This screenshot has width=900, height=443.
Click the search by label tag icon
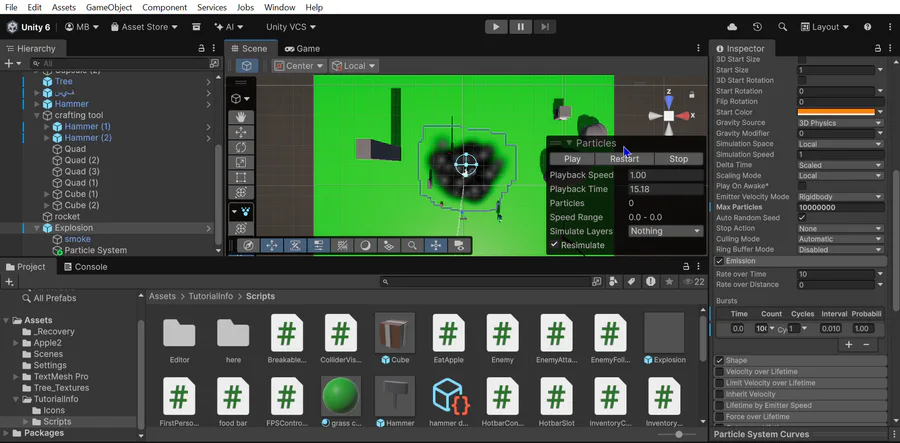[631, 282]
